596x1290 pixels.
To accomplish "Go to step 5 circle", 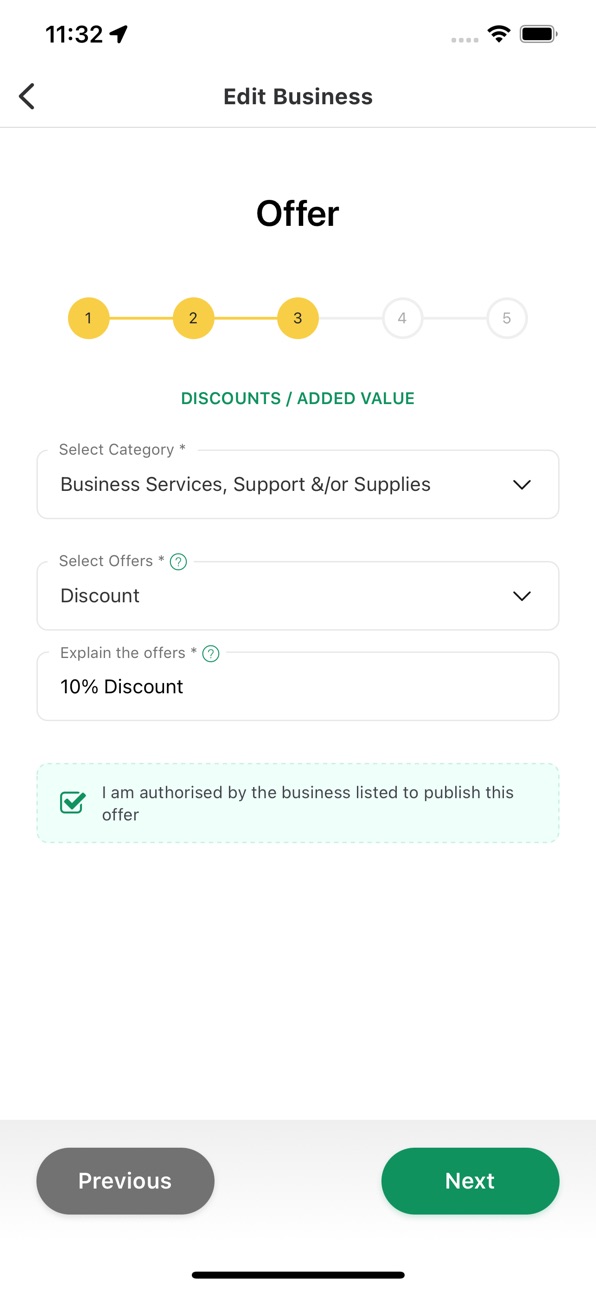I will pos(507,318).
